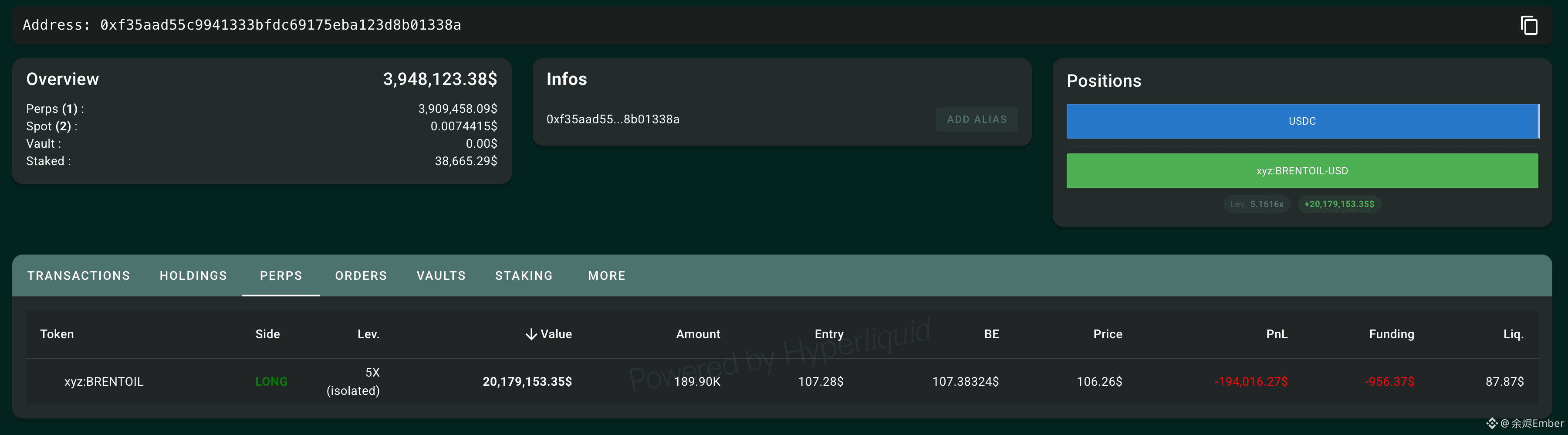1568x435 pixels.
Task: Click the Entry column header
Action: pyautogui.click(x=828, y=334)
